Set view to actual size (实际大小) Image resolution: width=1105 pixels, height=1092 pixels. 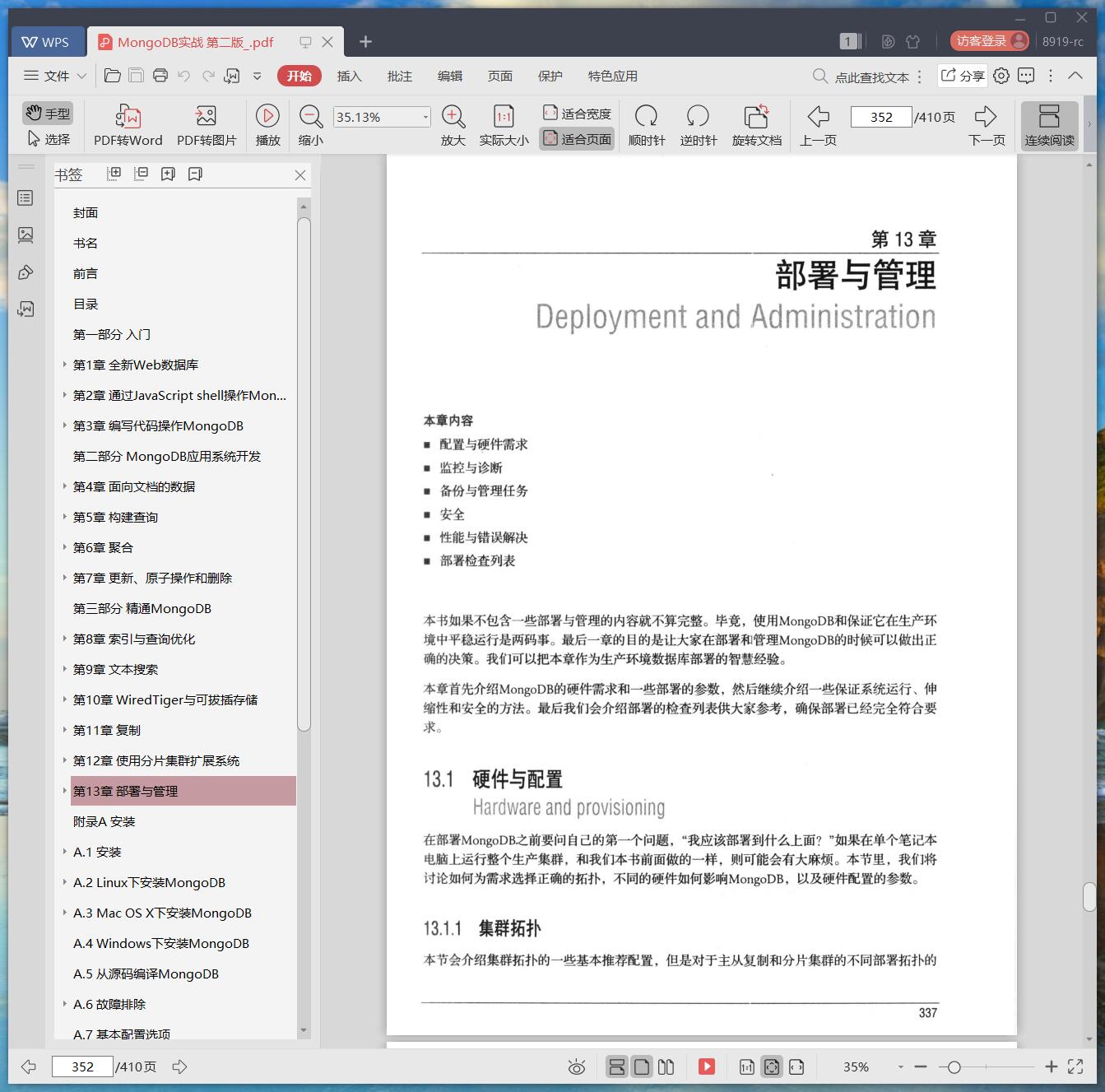pyautogui.click(x=504, y=126)
